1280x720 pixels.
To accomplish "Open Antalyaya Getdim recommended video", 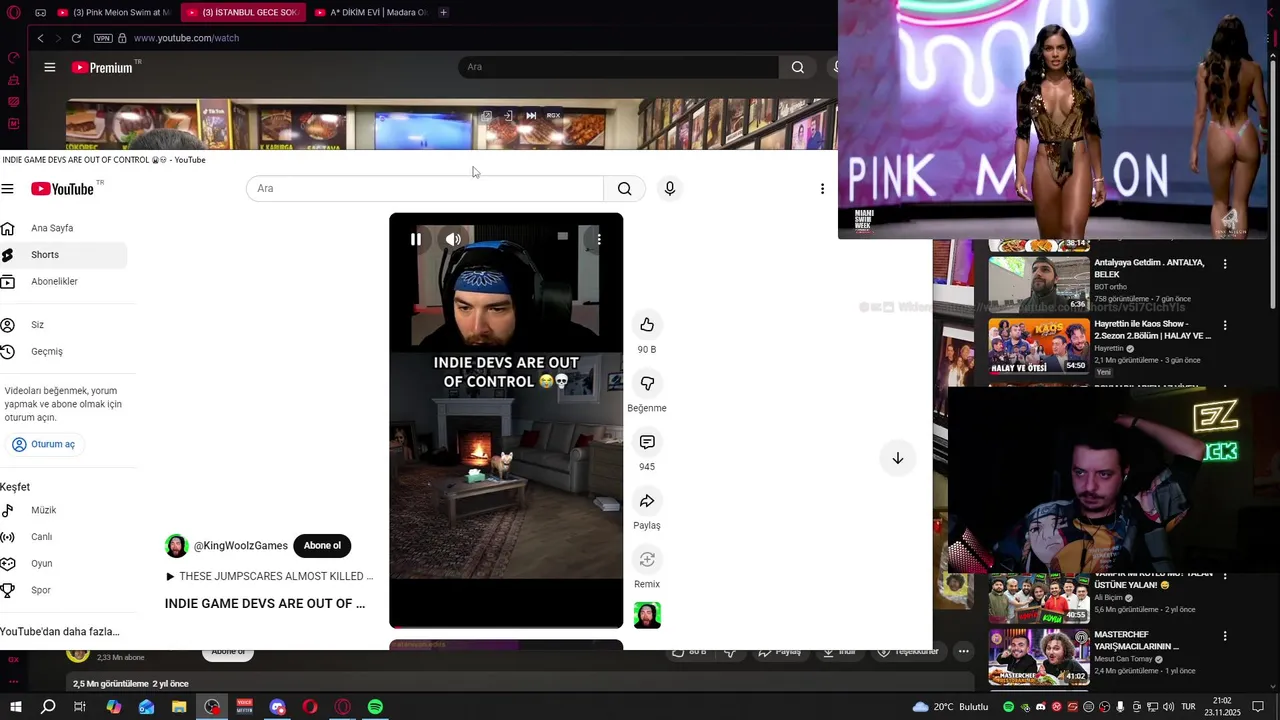I will tap(1039, 285).
